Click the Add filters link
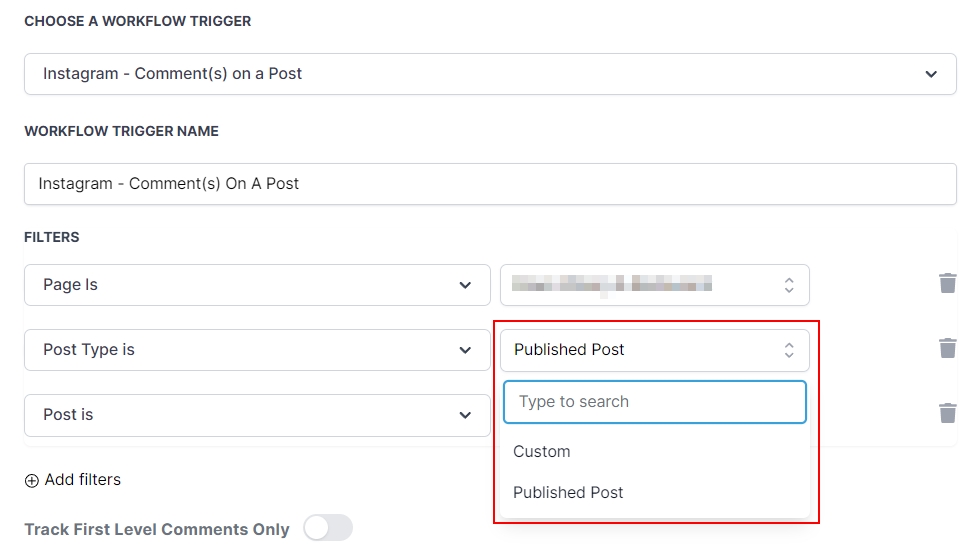This screenshot has width=974, height=545. tap(83, 480)
